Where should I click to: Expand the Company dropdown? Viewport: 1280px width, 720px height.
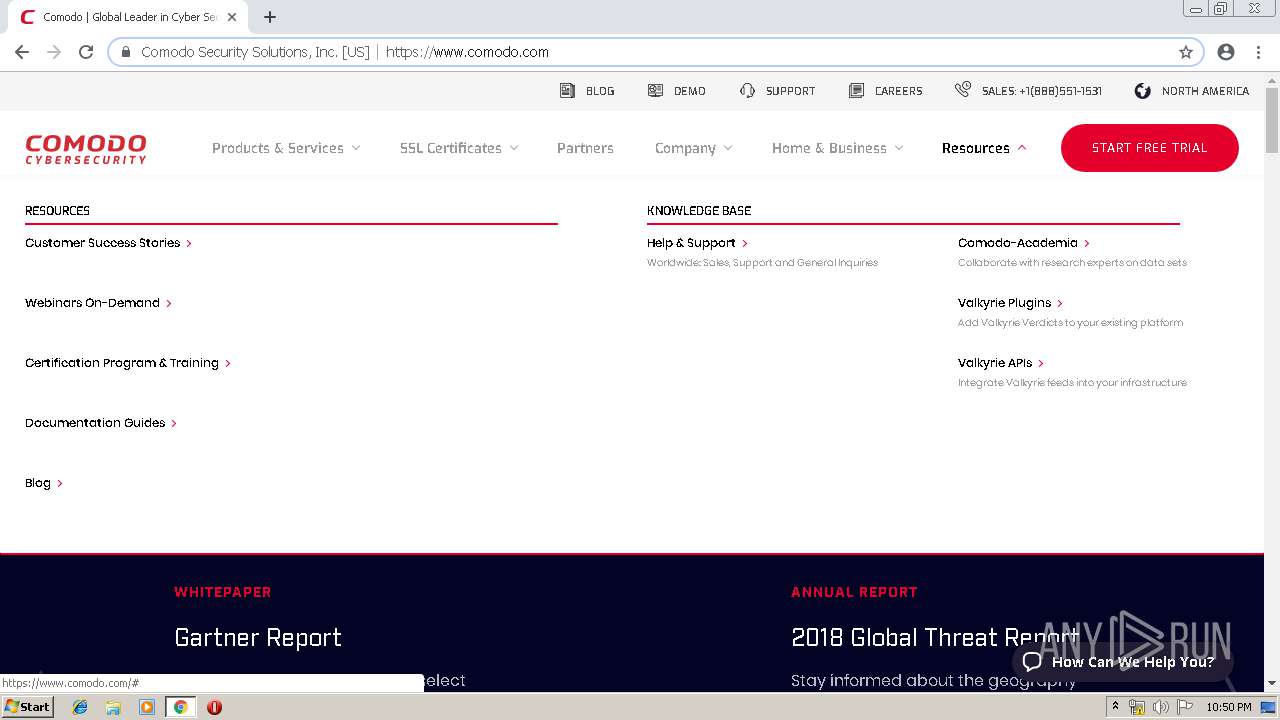click(694, 148)
